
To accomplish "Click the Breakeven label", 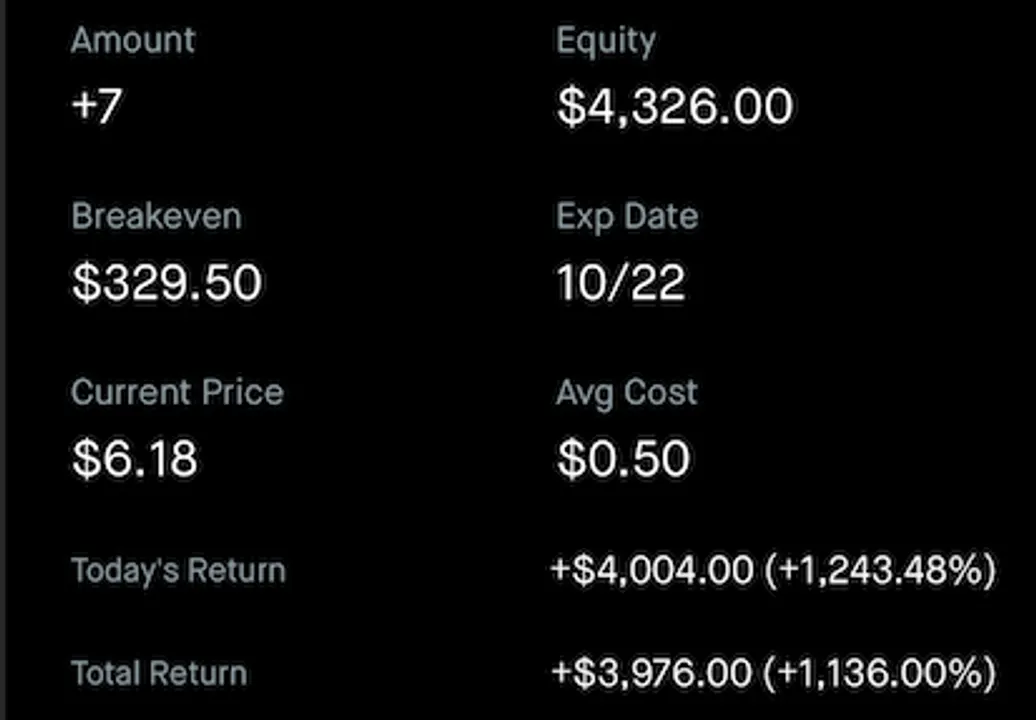I will (x=157, y=216).
